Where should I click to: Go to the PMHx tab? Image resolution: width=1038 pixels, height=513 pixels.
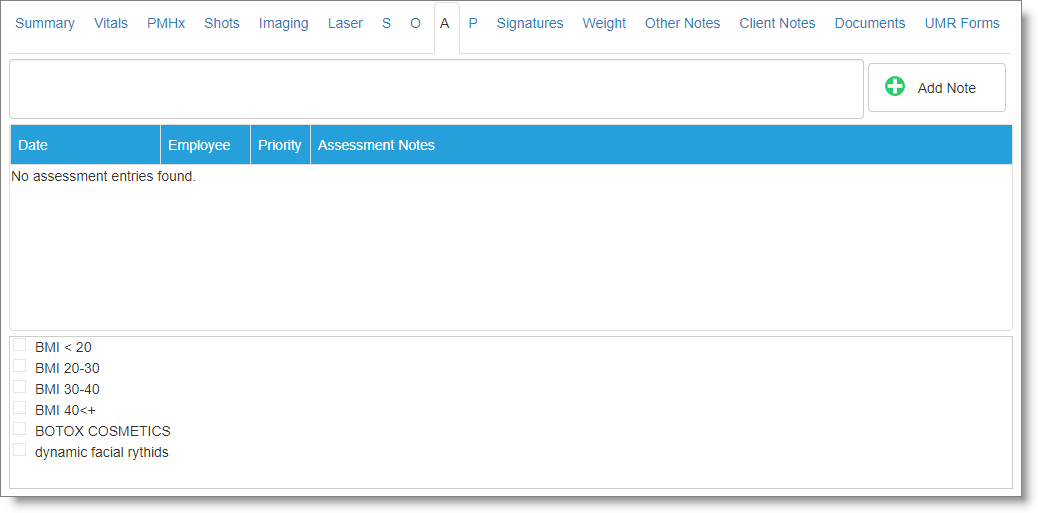pos(166,23)
